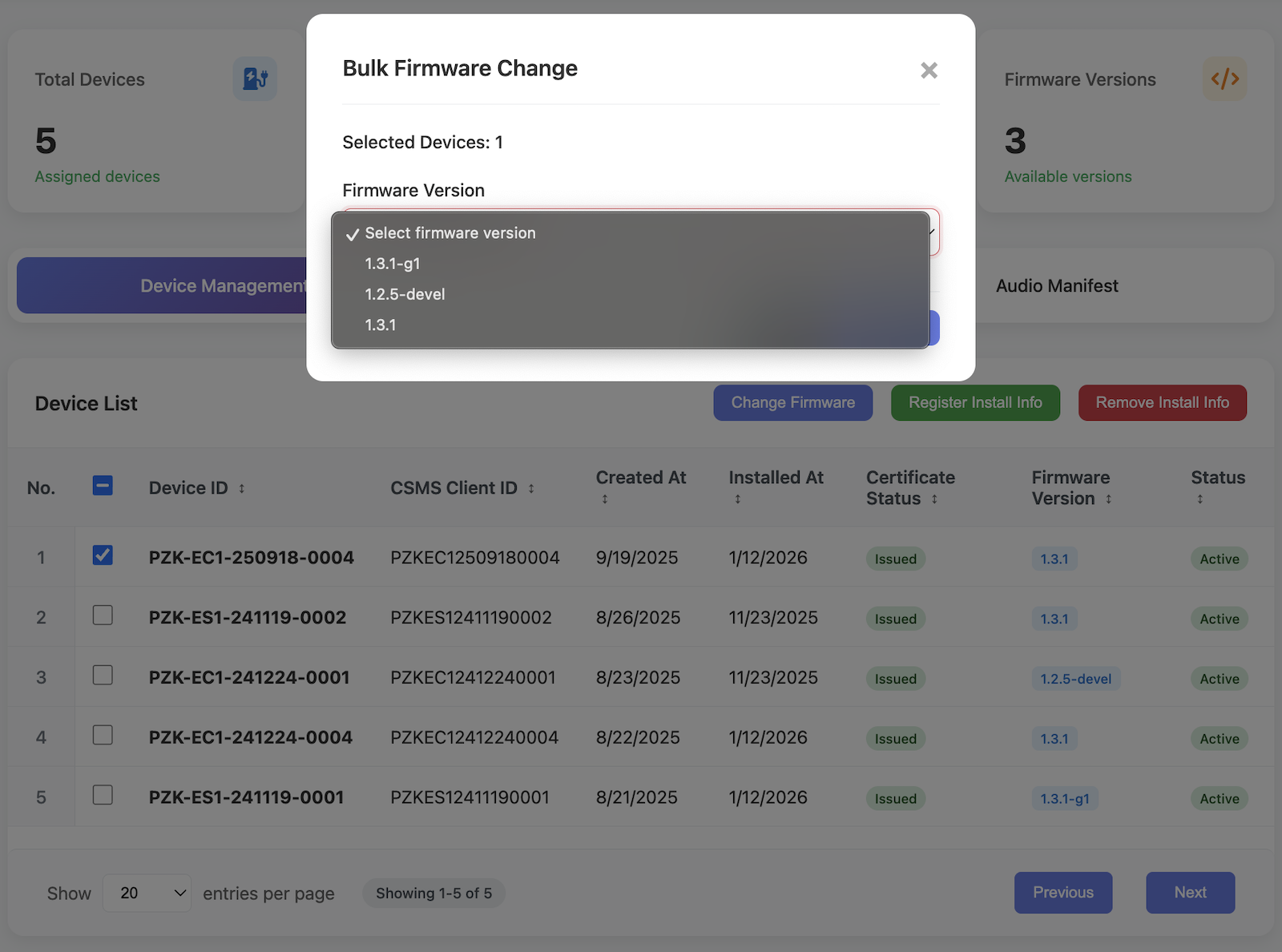The height and width of the screenshot is (952, 1282).
Task: Sort by Certificate Status column arrows
Action: click(934, 499)
